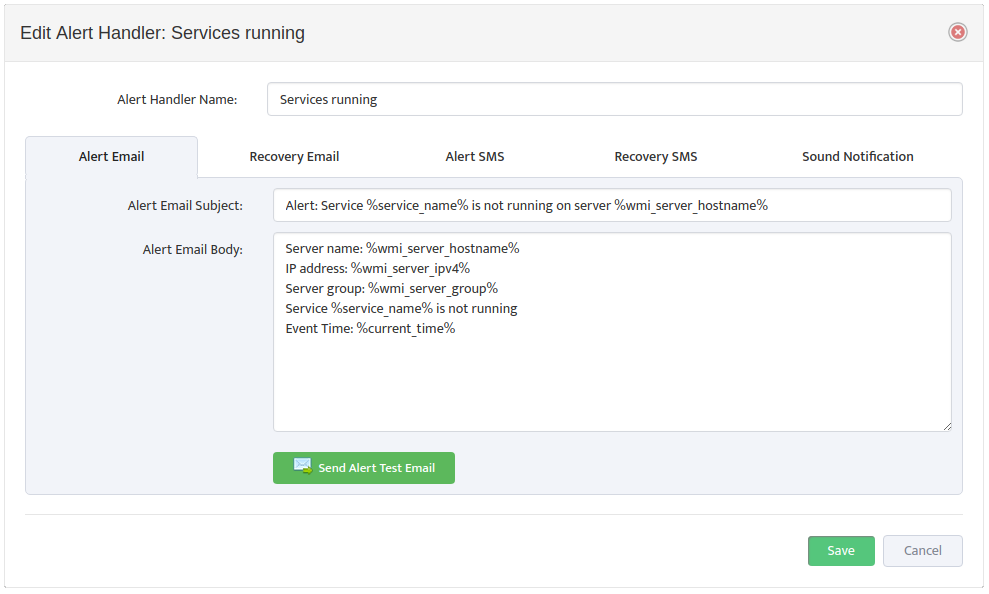Switch to the Recovery Email tab
The width and height of the screenshot is (989, 594).
coord(294,157)
